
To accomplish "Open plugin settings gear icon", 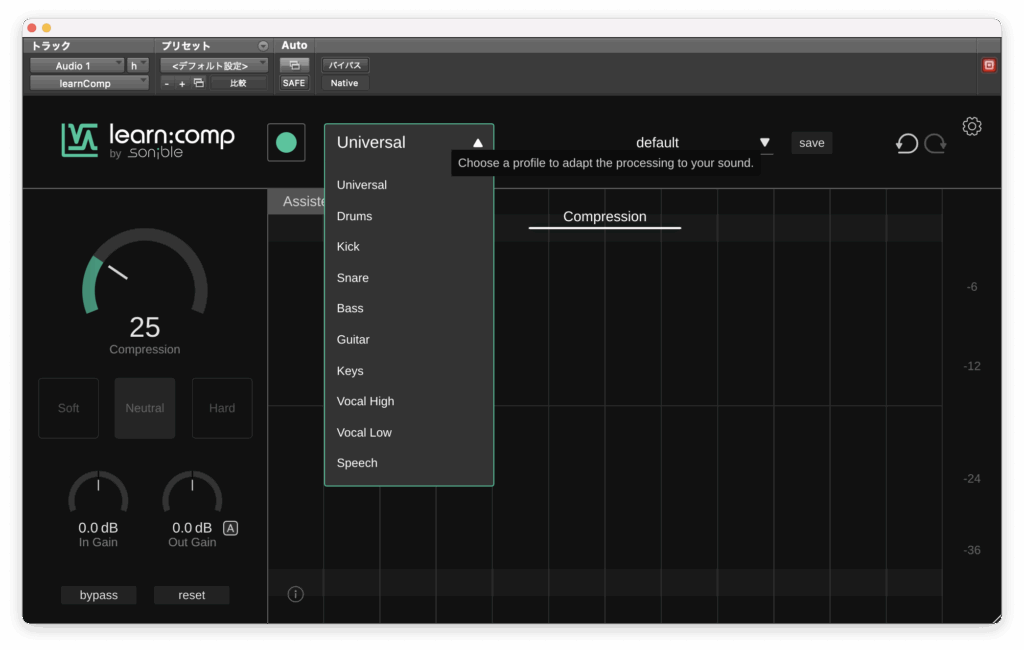I will [972, 126].
